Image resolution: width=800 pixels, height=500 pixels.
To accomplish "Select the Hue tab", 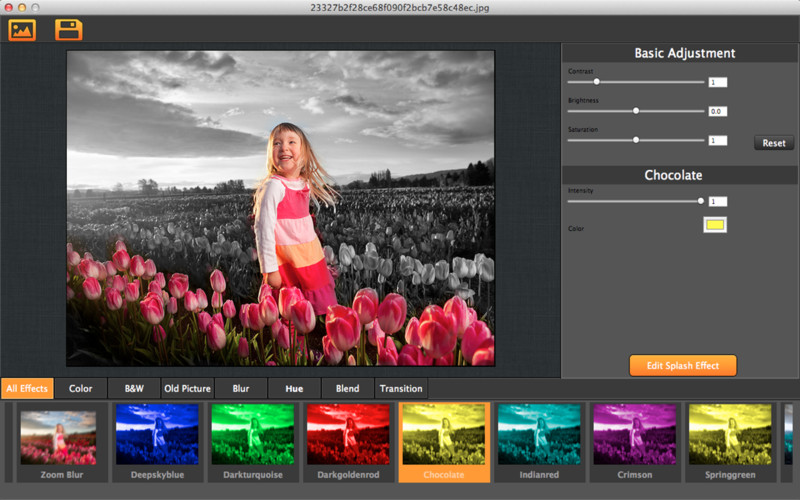I will click(294, 388).
